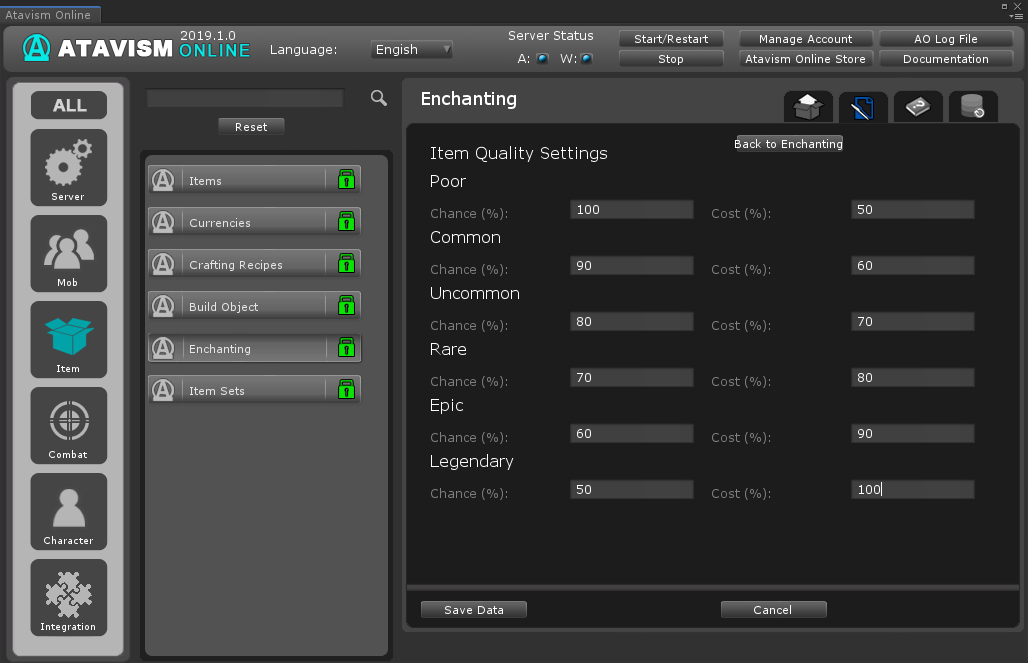Viewport: 1028px width, 663px height.
Task: Toggle the green lock on Currencies
Action: pos(346,222)
